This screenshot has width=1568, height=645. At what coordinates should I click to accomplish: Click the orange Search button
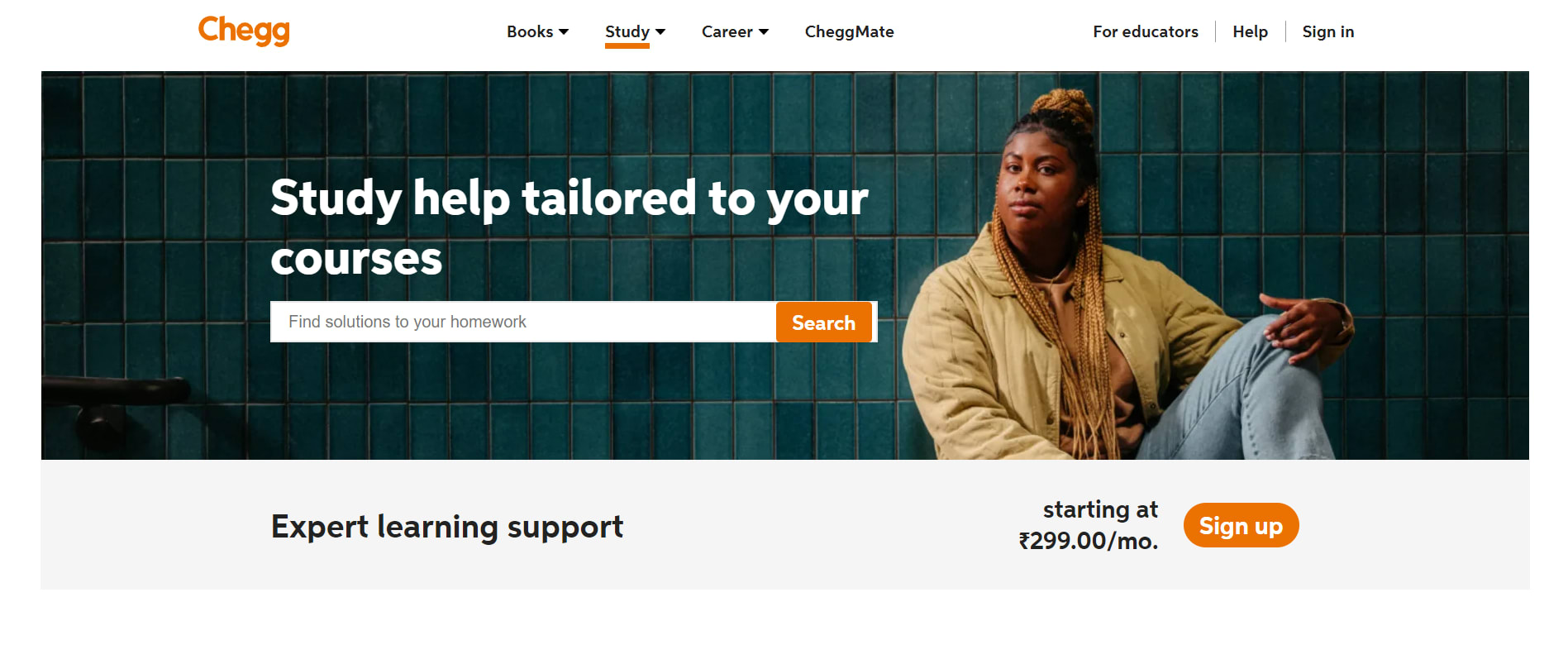(823, 322)
